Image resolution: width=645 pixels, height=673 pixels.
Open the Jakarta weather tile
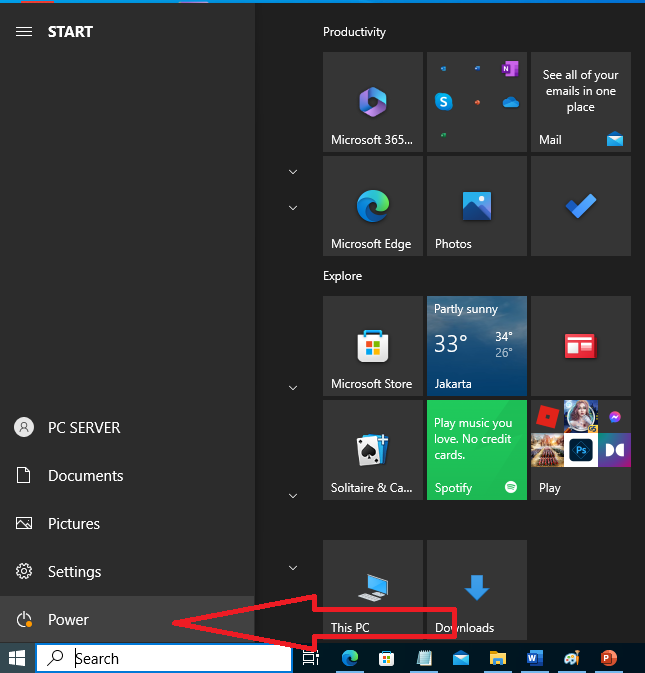477,346
